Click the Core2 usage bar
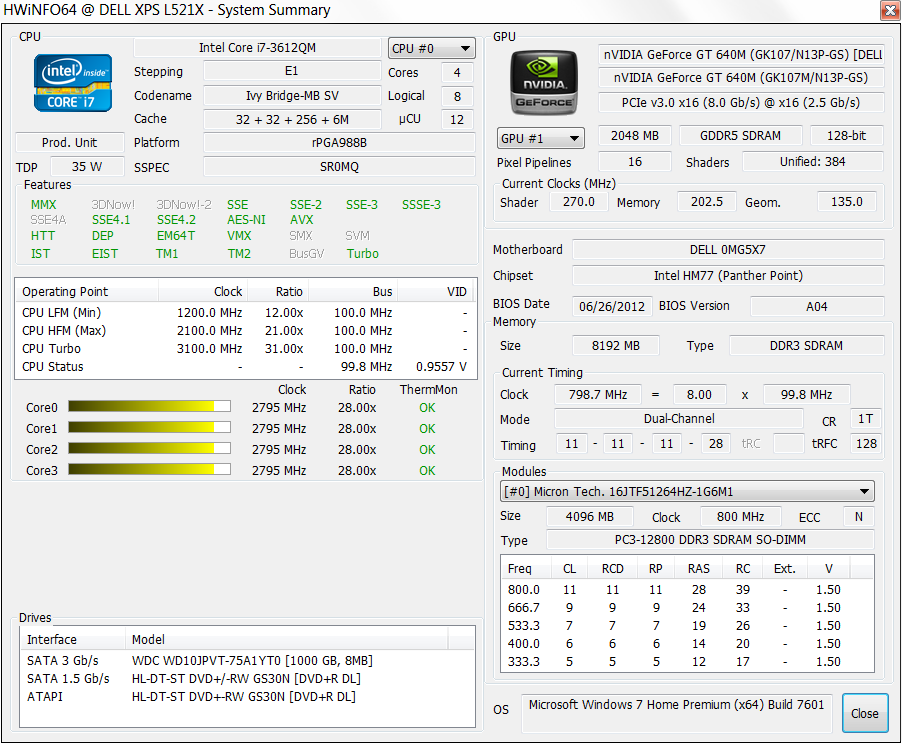This screenshot has width=902, height=744. 150,448
